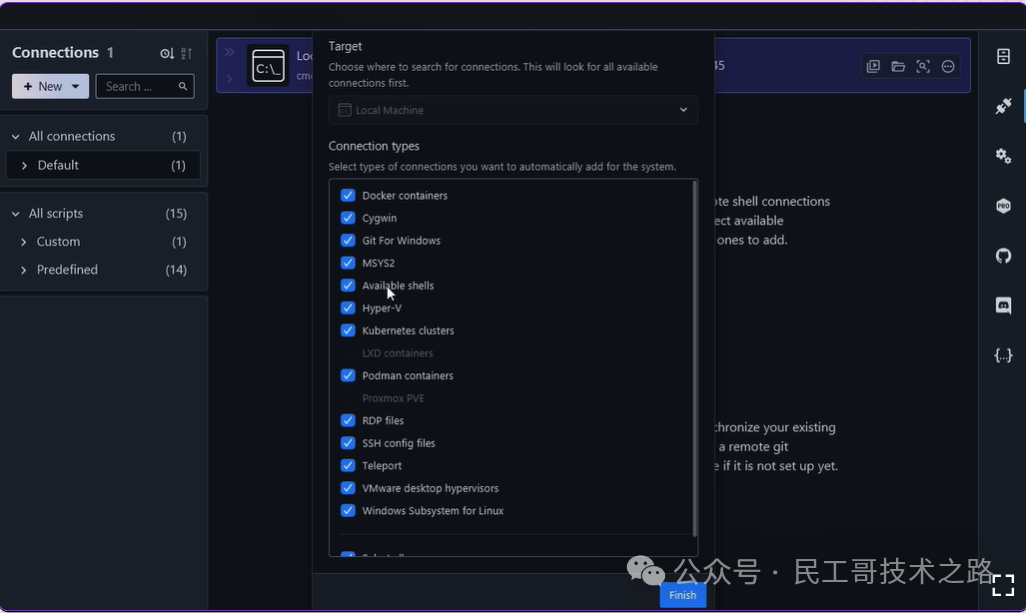Expand the Predefined scripts group

click(x=24, y=270)
